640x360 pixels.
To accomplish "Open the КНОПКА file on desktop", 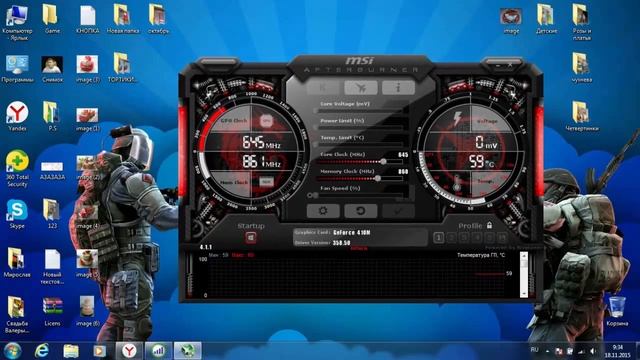I will click(x=87, y=19).
